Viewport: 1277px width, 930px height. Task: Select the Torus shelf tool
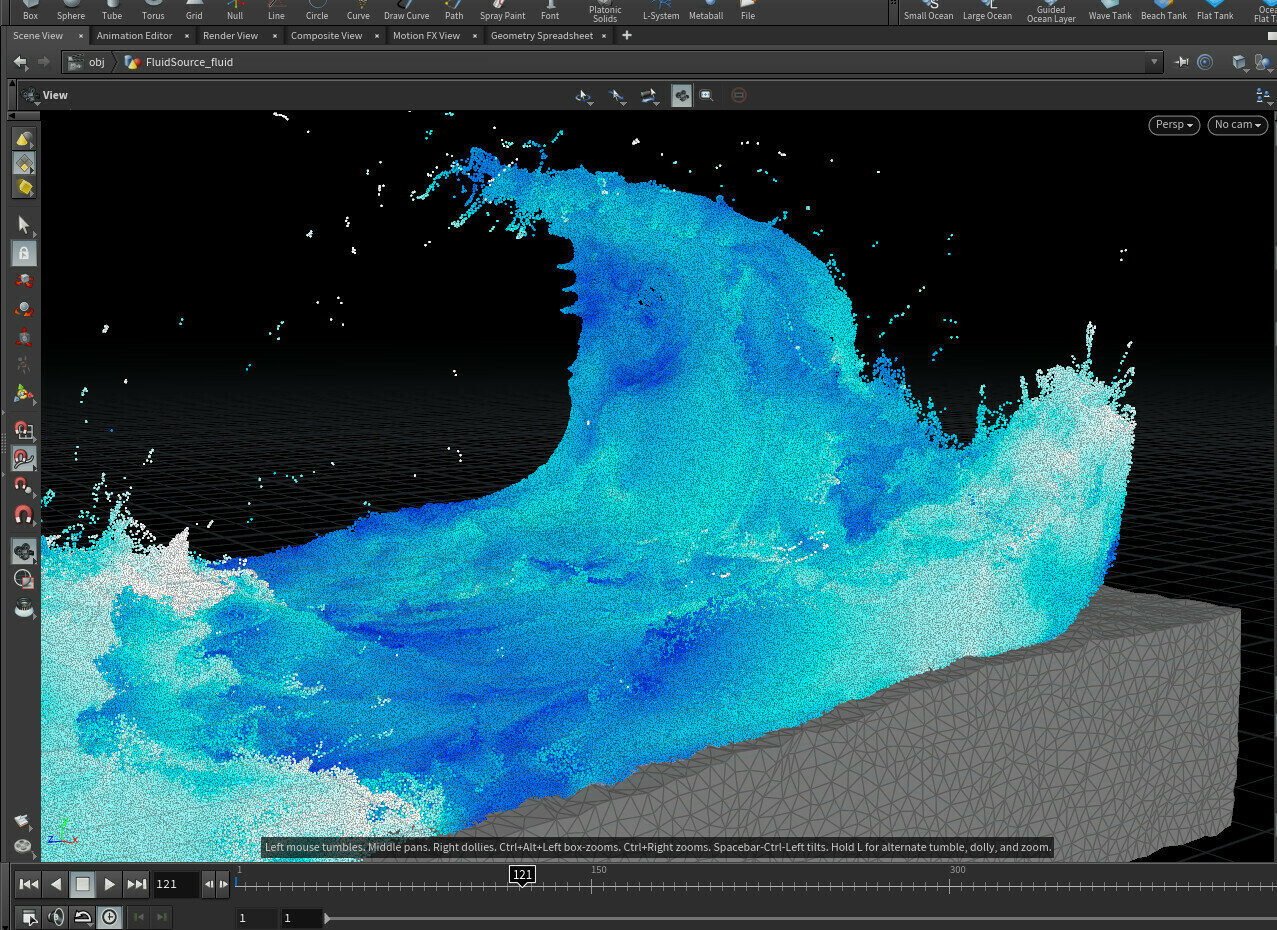coord(153,11)
